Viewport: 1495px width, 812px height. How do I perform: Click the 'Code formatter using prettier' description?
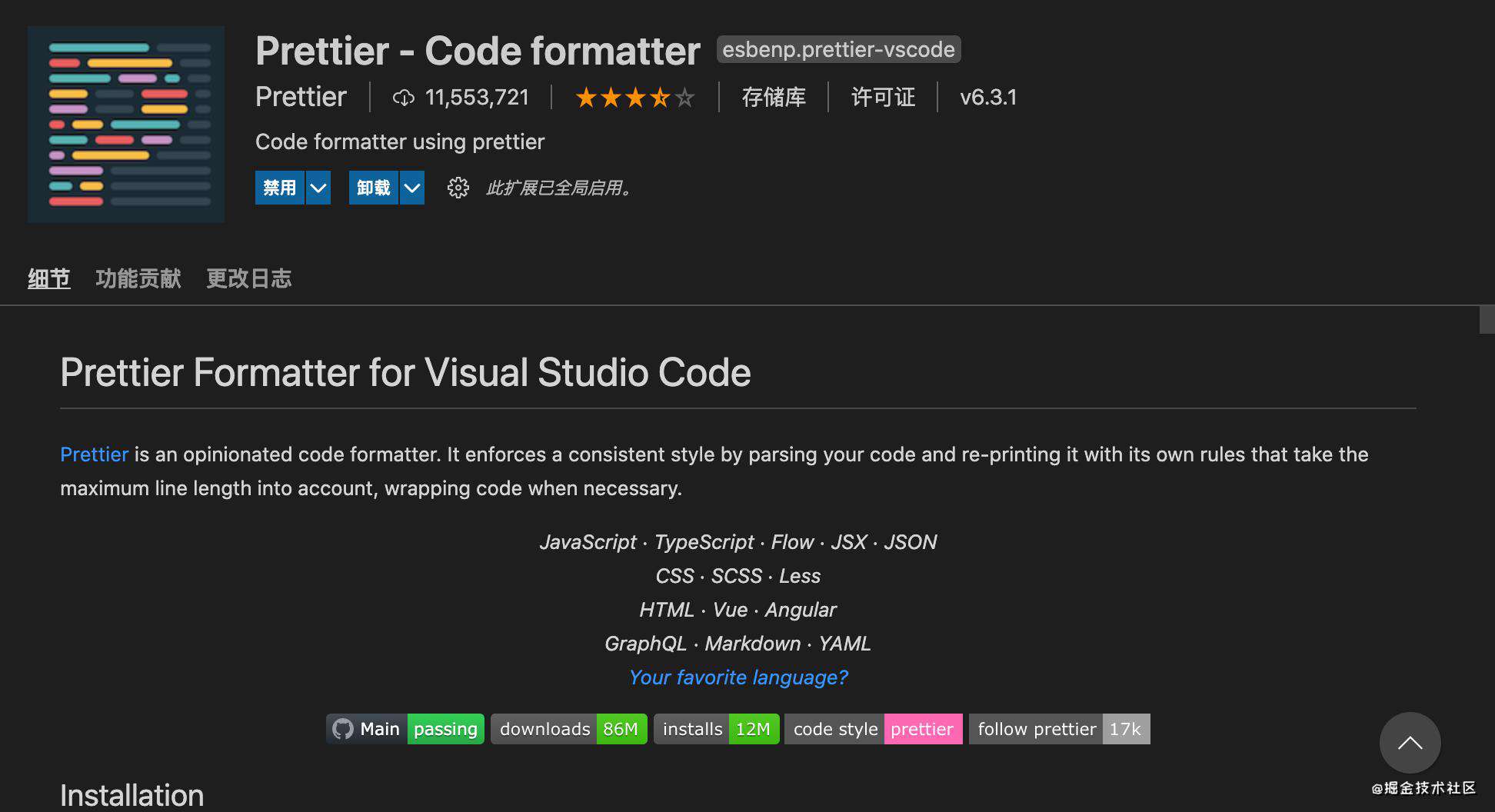pyautogui.click(x=400, y=141)
